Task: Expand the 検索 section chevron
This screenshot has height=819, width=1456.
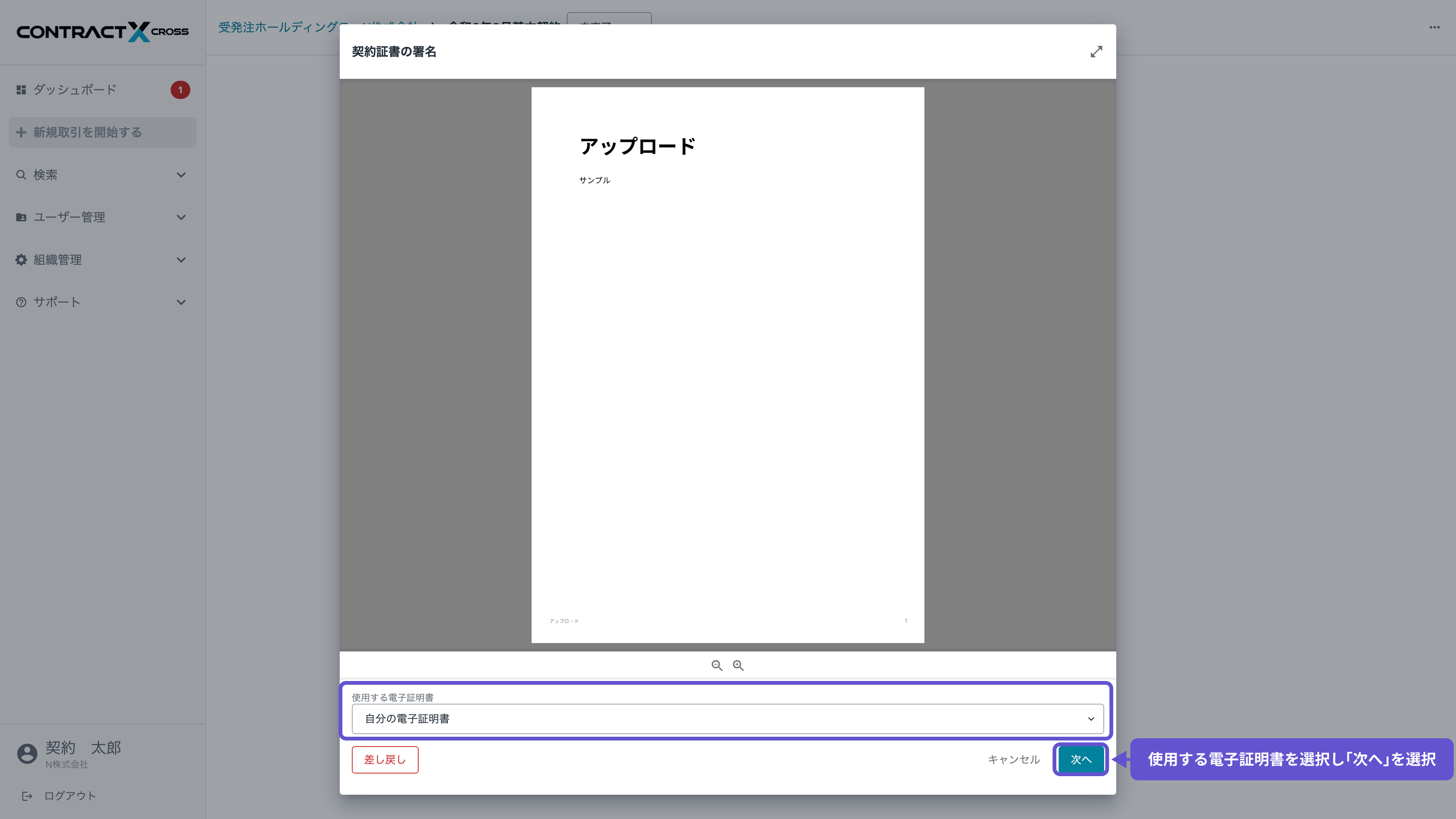Action: coord(181,175)
